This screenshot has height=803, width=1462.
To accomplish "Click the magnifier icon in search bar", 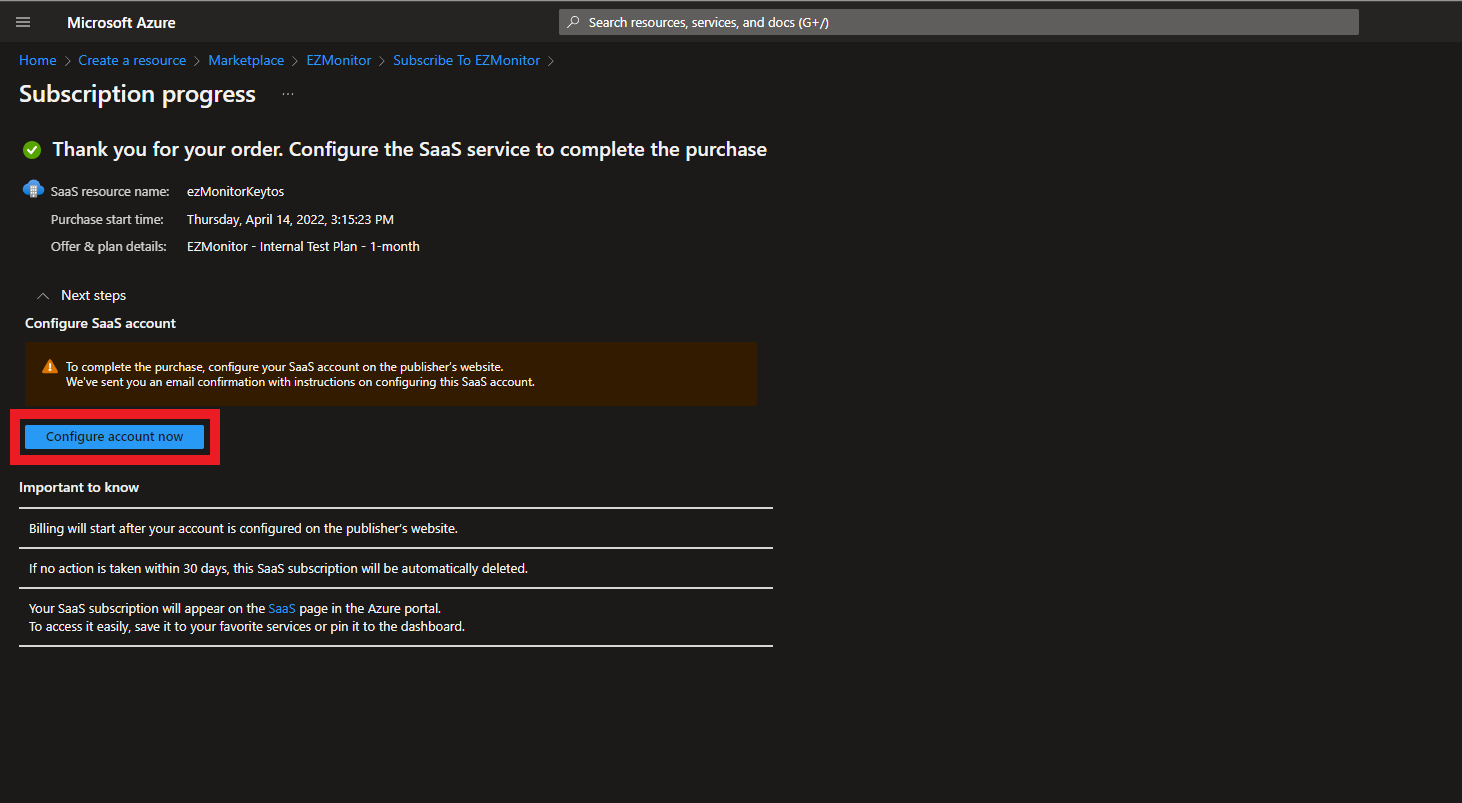I will pyautogui.click(x=574, y=22).
